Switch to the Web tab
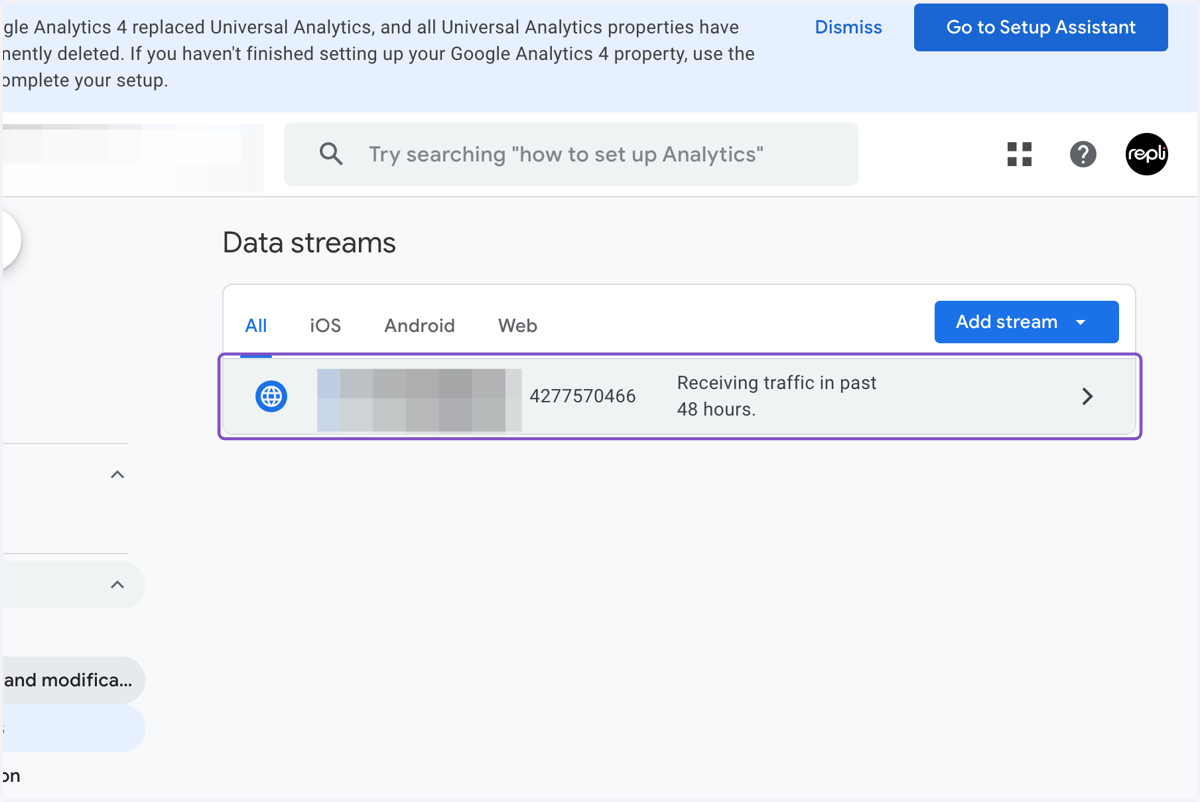1200x802 pixels. click(517, 326)
